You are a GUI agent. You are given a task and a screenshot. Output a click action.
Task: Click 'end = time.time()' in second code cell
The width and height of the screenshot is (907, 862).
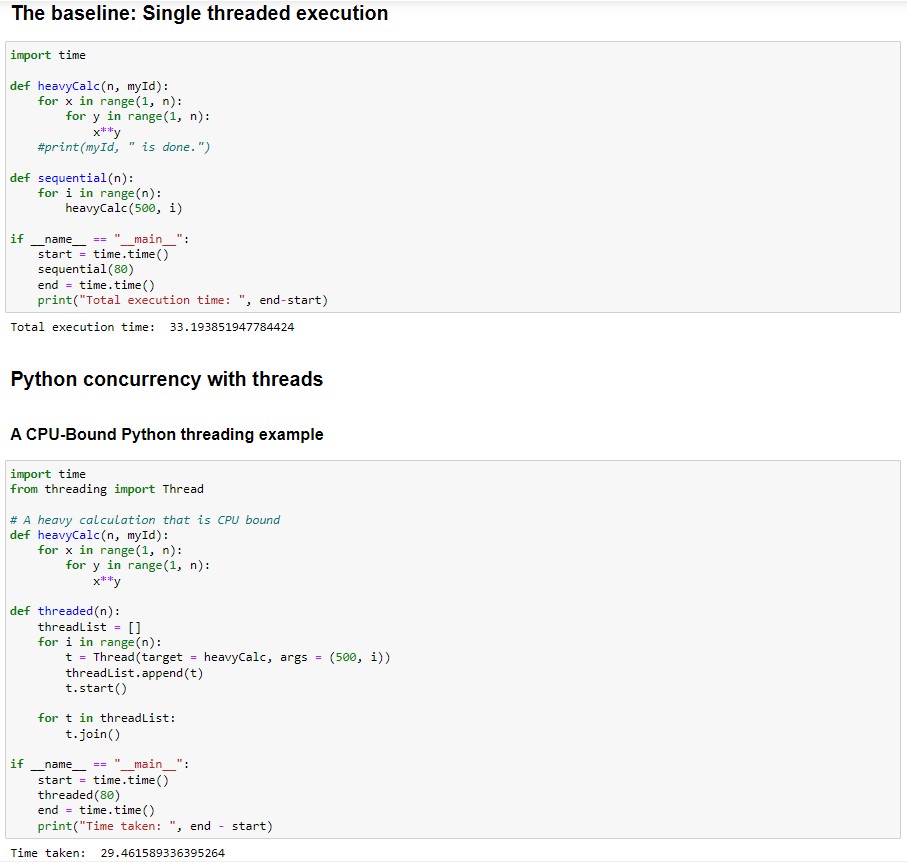coord(96,811)
